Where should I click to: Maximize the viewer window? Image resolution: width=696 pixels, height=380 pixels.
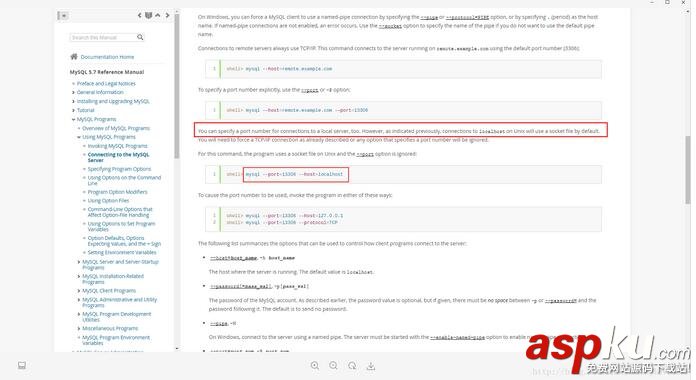[x=667, y=2]
